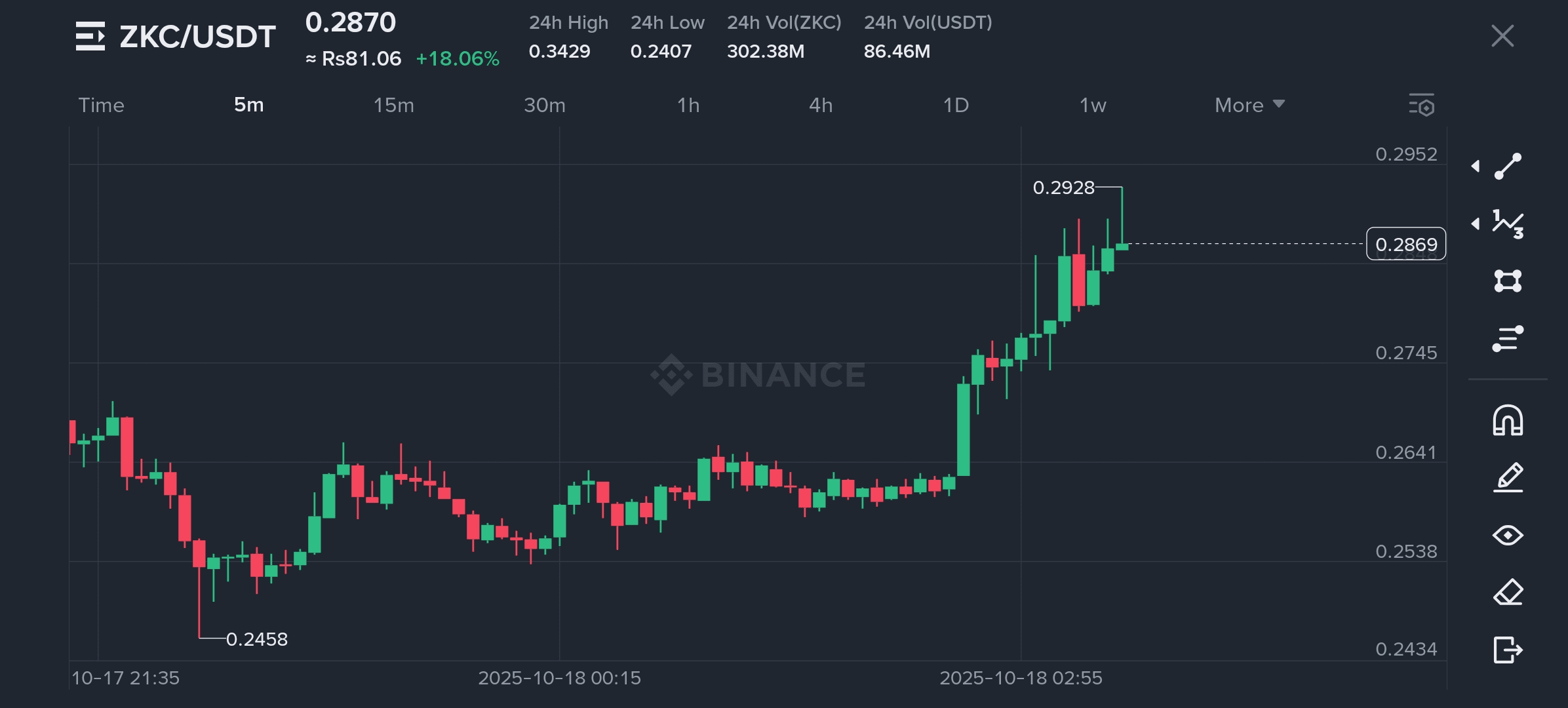Select the trend line drawing tool
This screenshot has width=1568, height=708.
1508,166
